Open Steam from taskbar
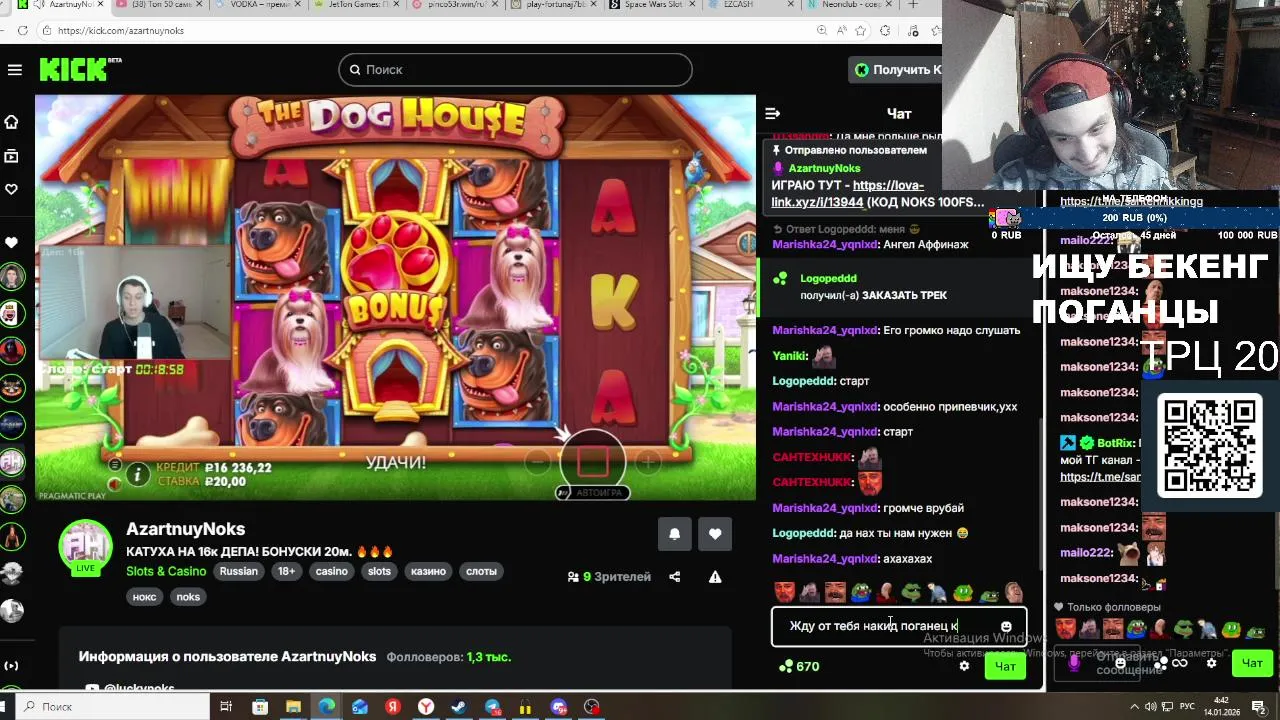This screenshot has height=720, width=1280. [459, 707]
